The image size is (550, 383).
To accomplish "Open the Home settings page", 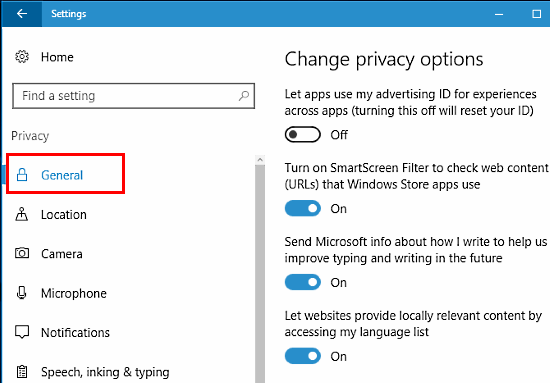I will pos(57,57).
